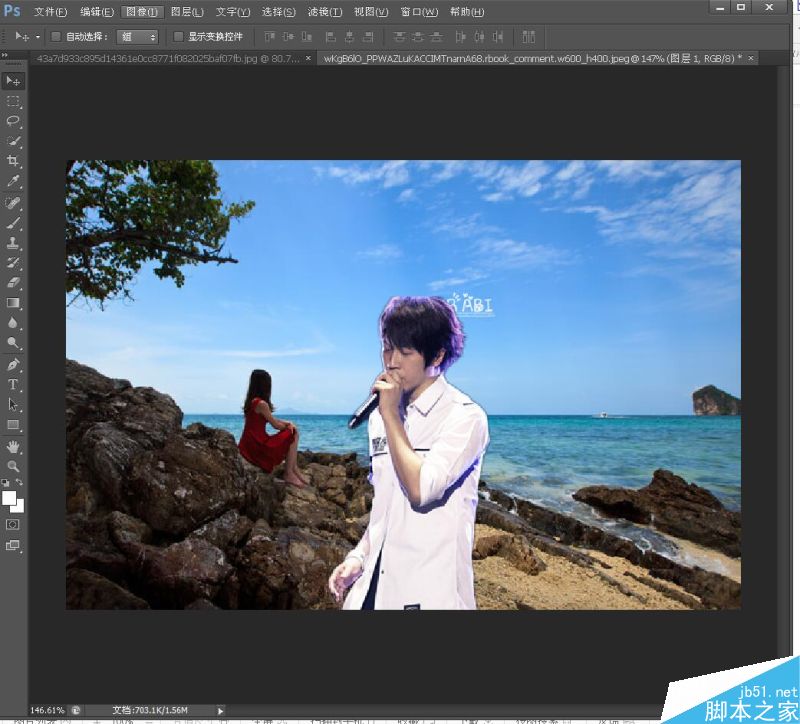
Task: Check the 显示变换控件 checkbox
Action: click(179, 37)
